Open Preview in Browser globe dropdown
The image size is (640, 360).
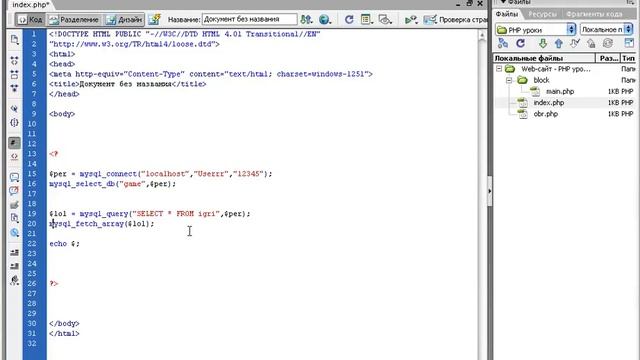325,19
